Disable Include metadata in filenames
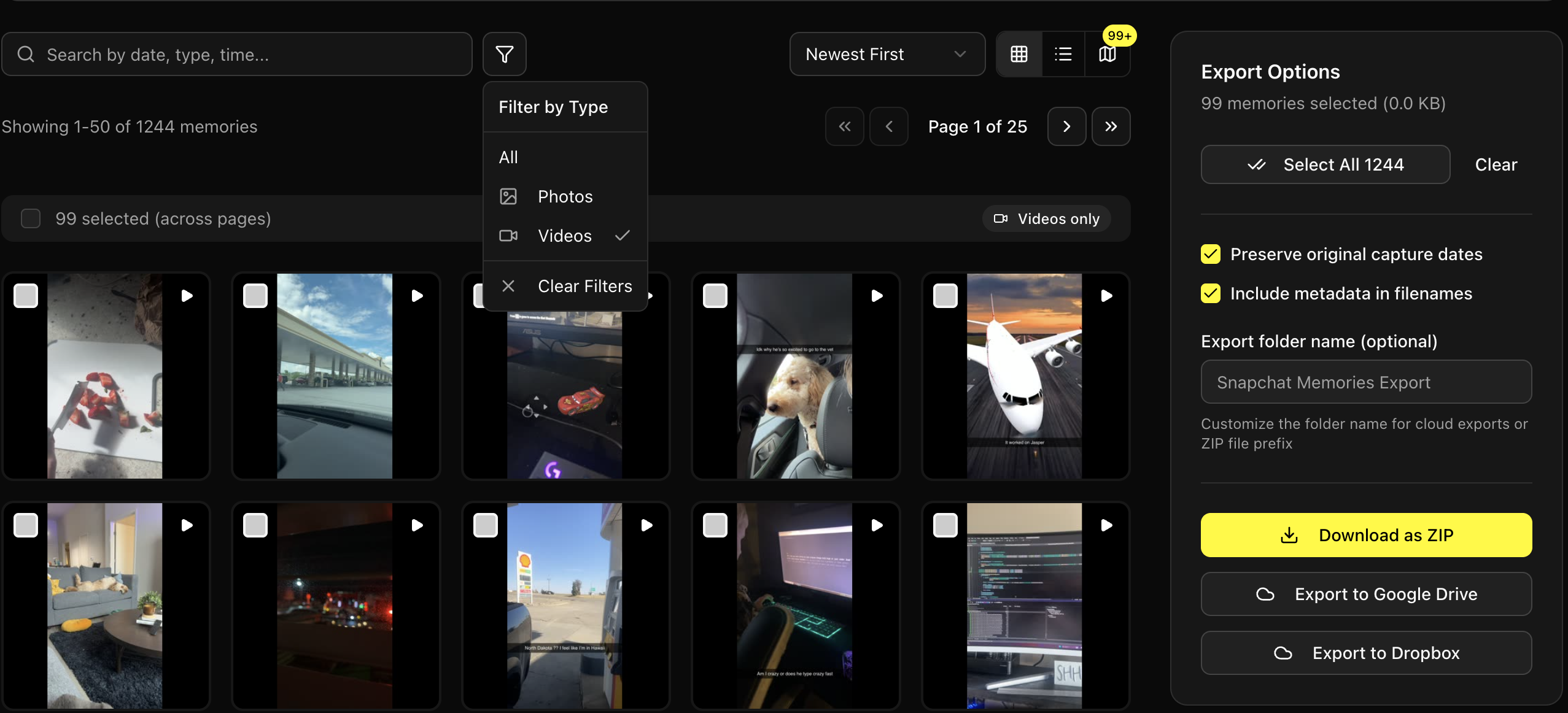Viewport: 1568px width, 713px height. 1210,293
